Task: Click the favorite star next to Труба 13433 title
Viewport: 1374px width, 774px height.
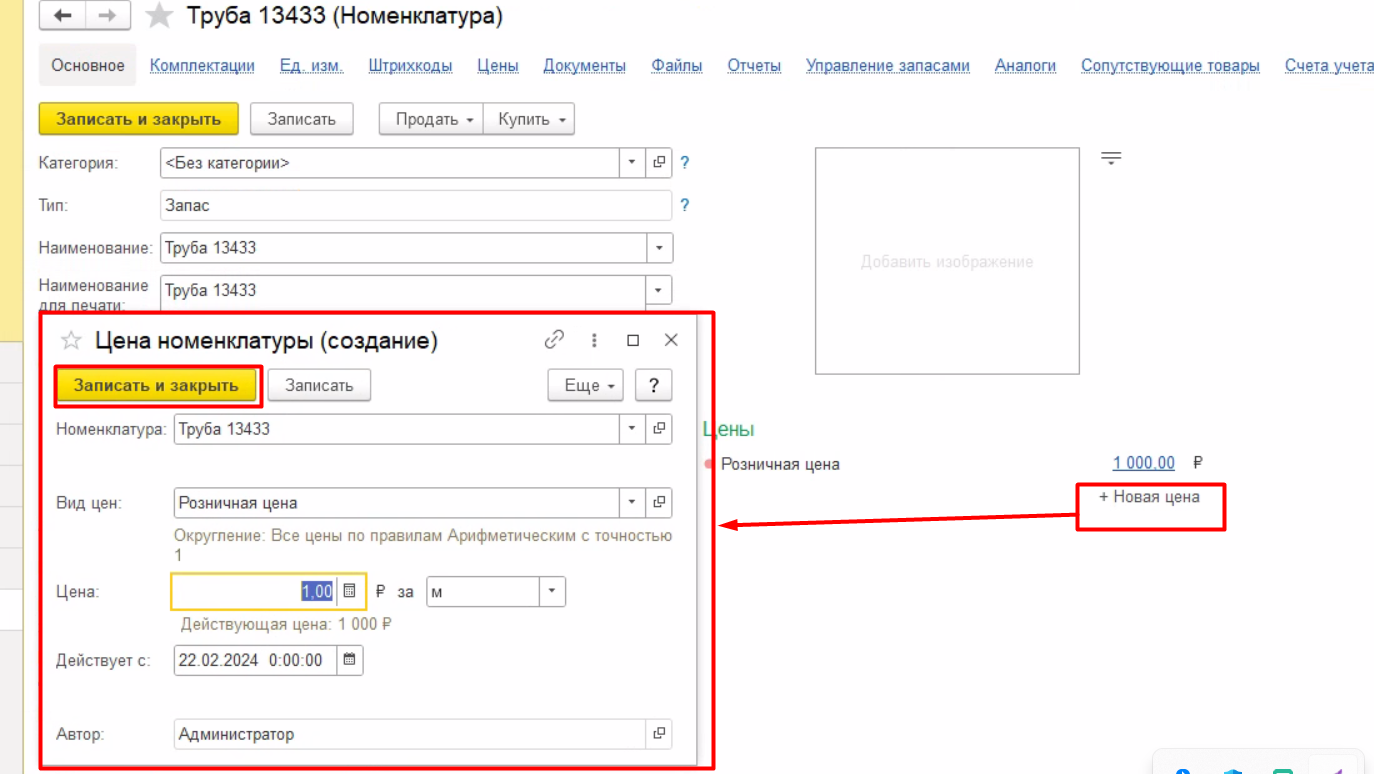Action: (x=159, y=16)
